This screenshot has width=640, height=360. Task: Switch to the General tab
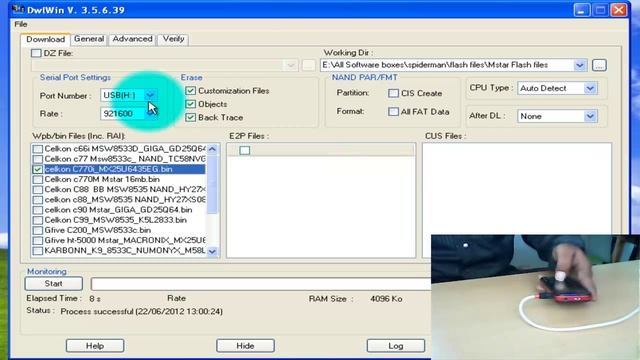[x=89, y=39]
